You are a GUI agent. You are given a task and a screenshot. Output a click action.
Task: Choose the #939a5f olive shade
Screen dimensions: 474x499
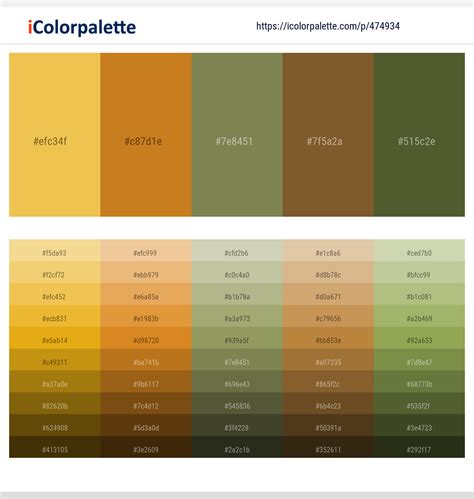237,338
